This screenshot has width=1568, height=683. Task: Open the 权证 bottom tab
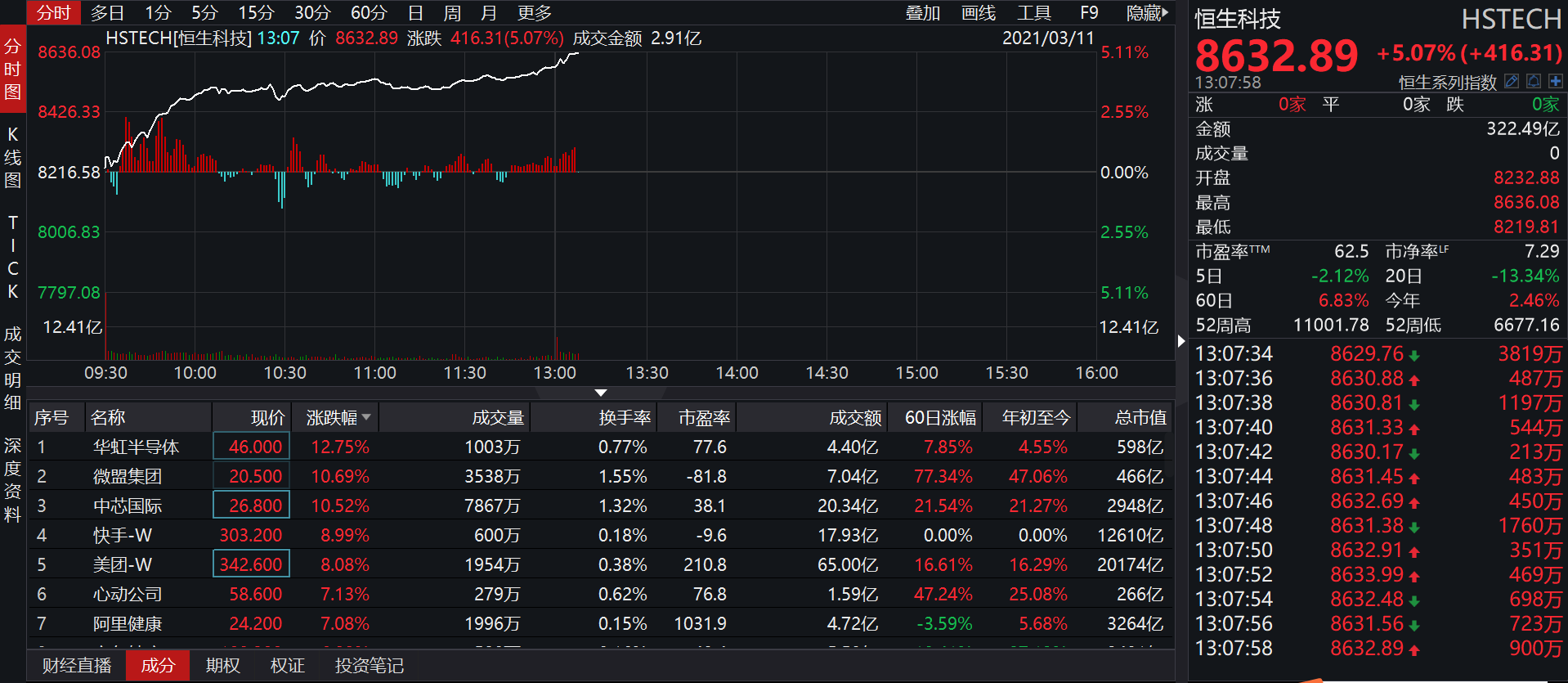[287, 666]
